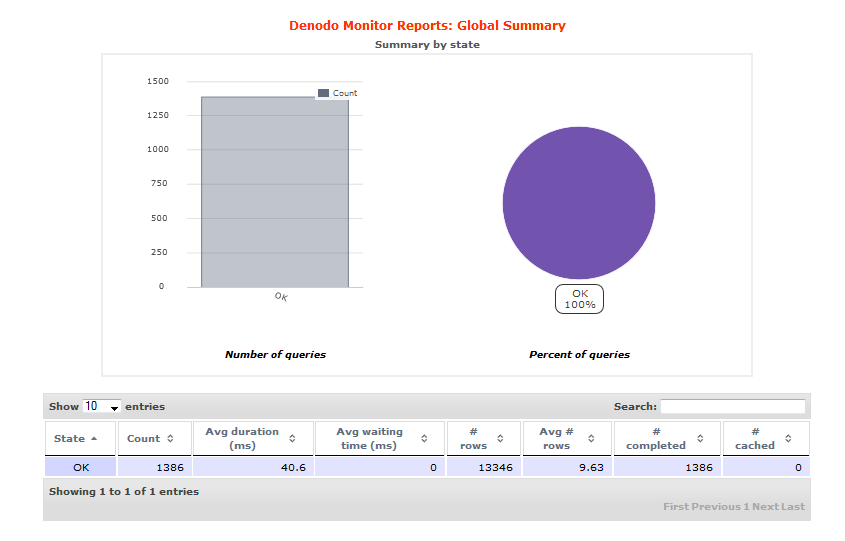Select the 13346 rows cell
This screenshot has height=541, width=845.
click(484, 468)
